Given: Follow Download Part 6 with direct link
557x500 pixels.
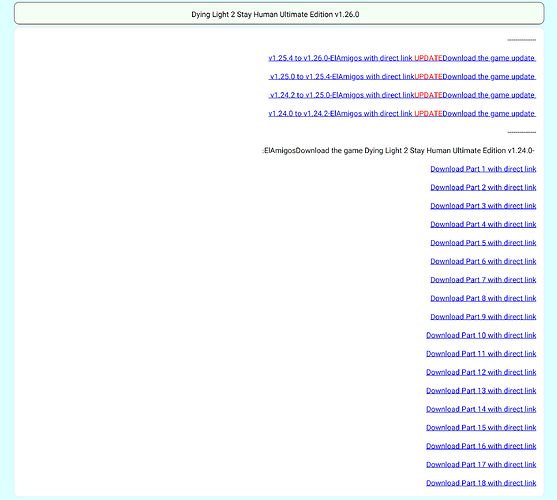Looking at the screenshot, I should [x=483, y=261].
